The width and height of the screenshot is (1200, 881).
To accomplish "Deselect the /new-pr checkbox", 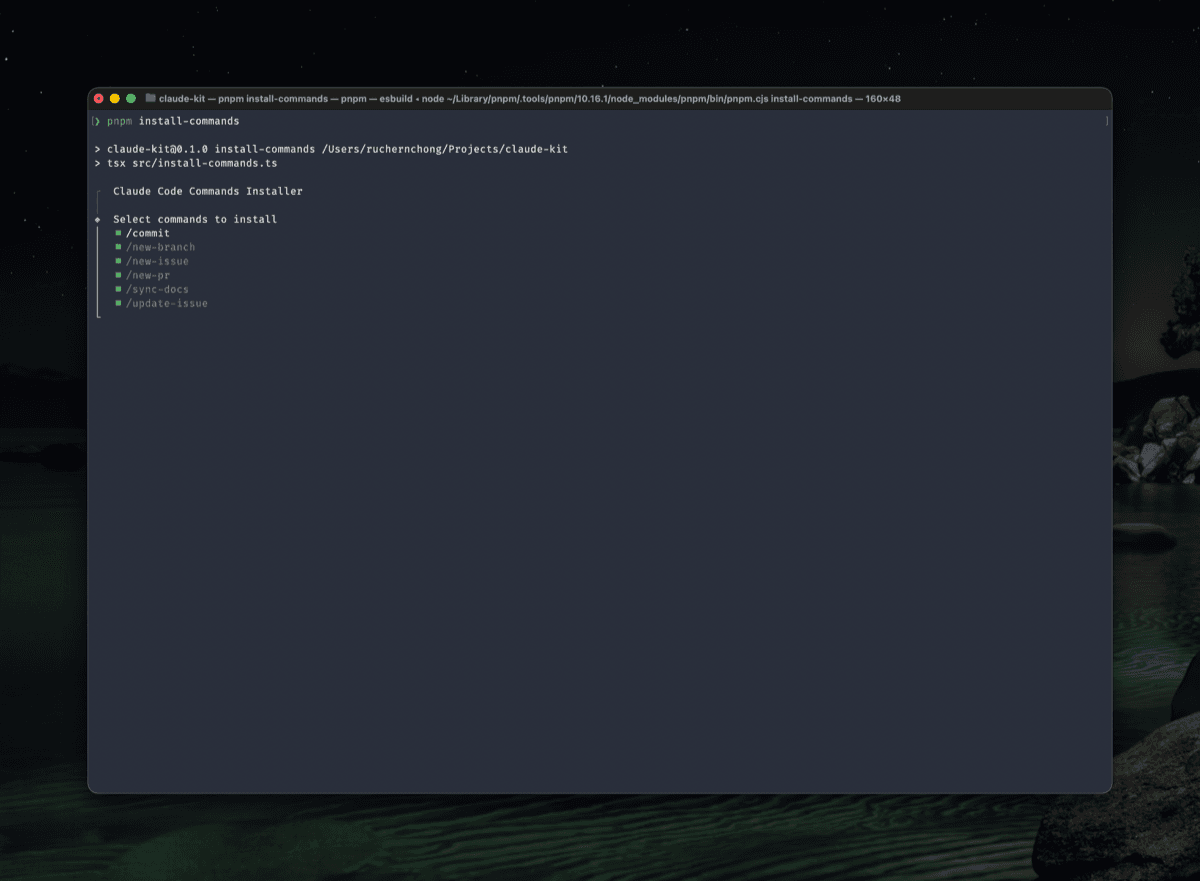I will point(118,275).
